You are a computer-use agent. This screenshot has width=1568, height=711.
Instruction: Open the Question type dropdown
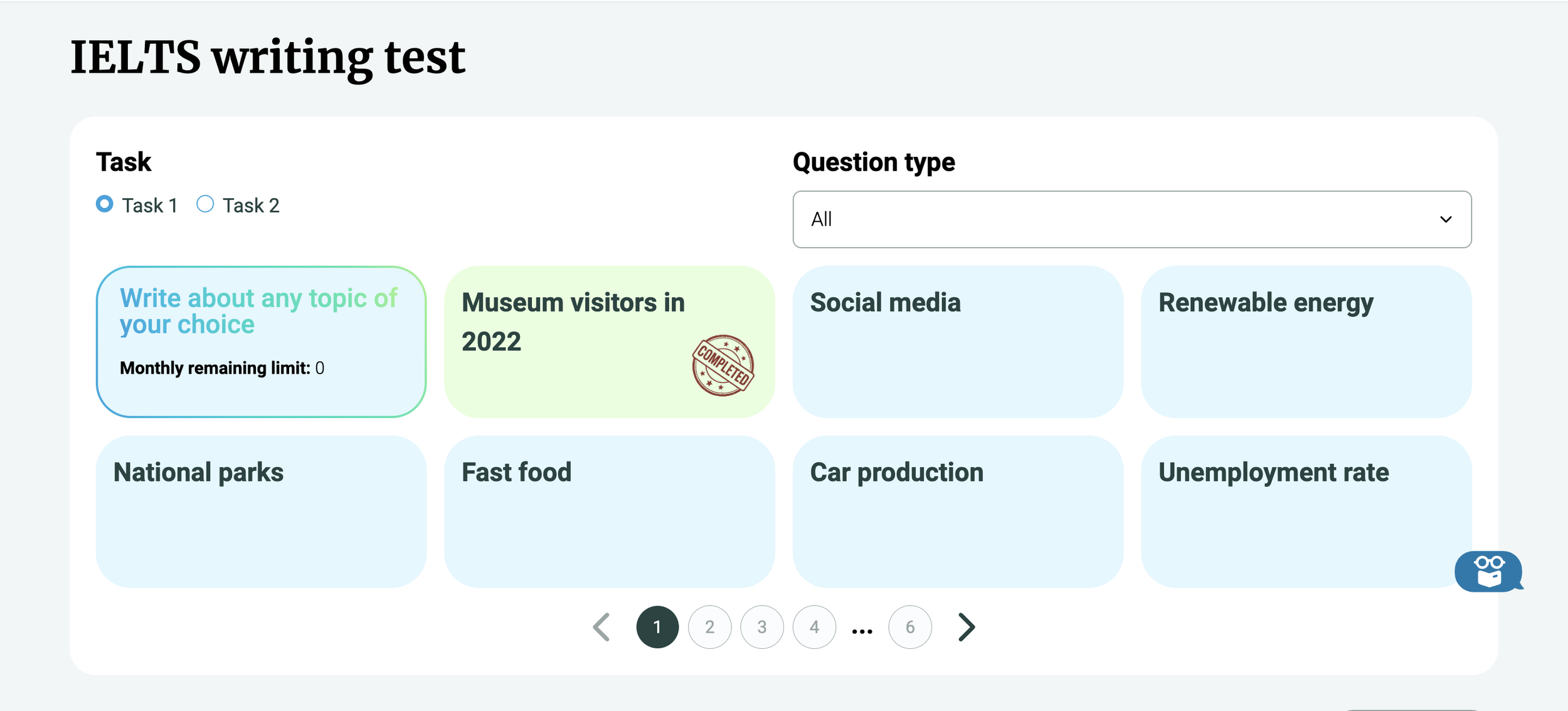(x=1131, y=219)
